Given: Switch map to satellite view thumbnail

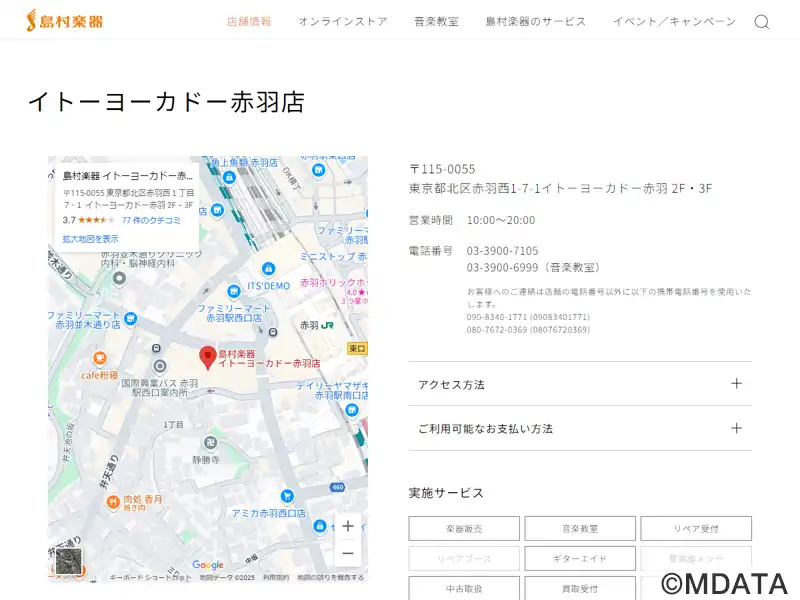Looking at the screenshot, I should click(x=68, y=561).
